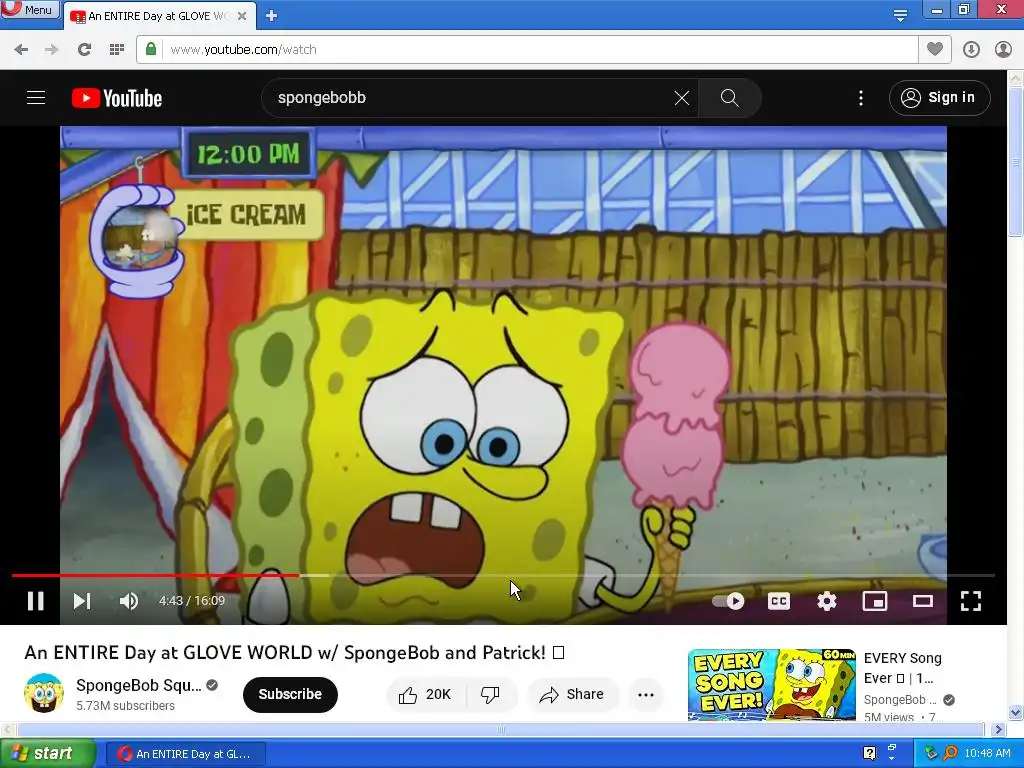
Task: Close the current browser tab
Action: coord(242,16)
